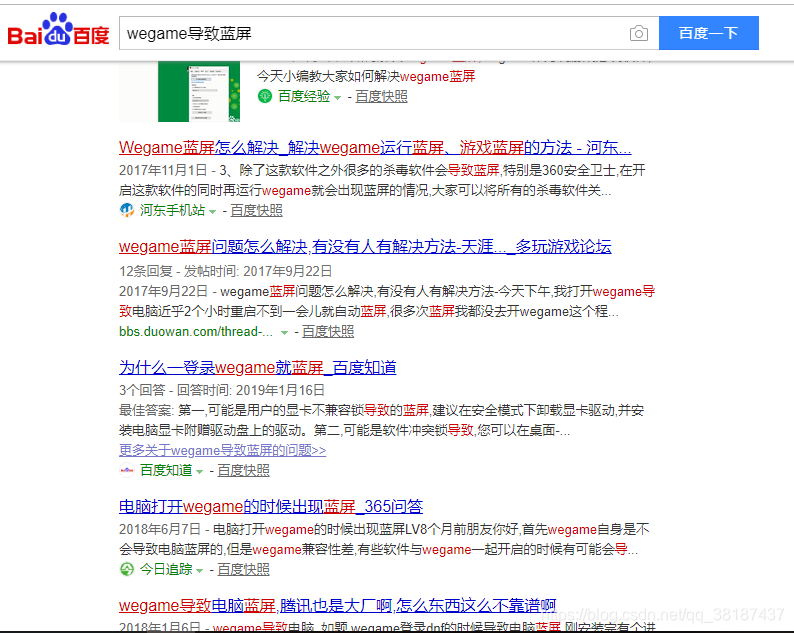Click the Baidu logo
794x633 pixels.
[58, 29]
